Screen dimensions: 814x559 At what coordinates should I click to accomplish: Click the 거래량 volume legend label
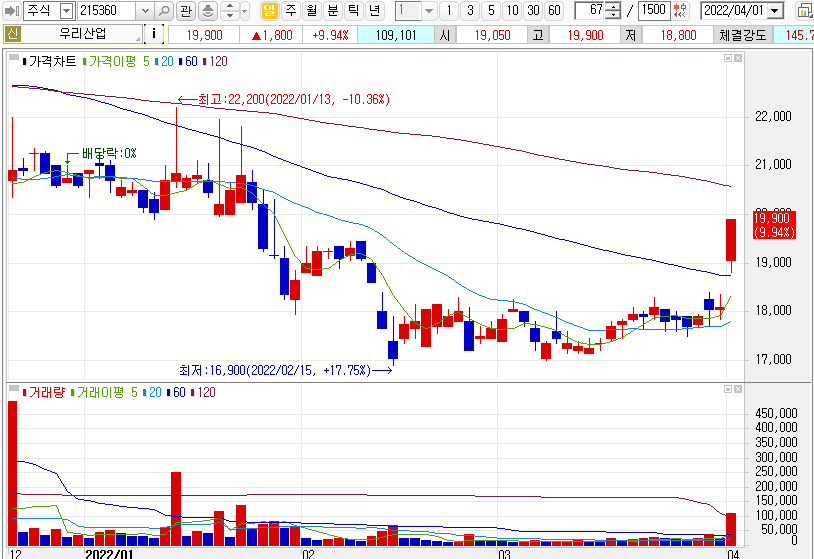(x=44, y=392)
